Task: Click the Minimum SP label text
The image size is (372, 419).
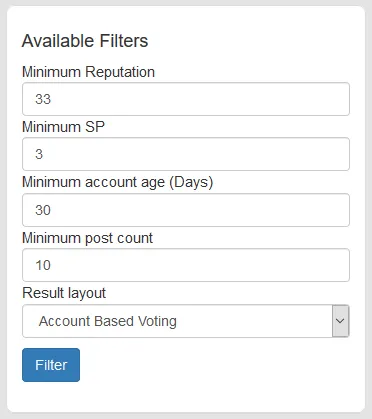Action: (63, 127)
